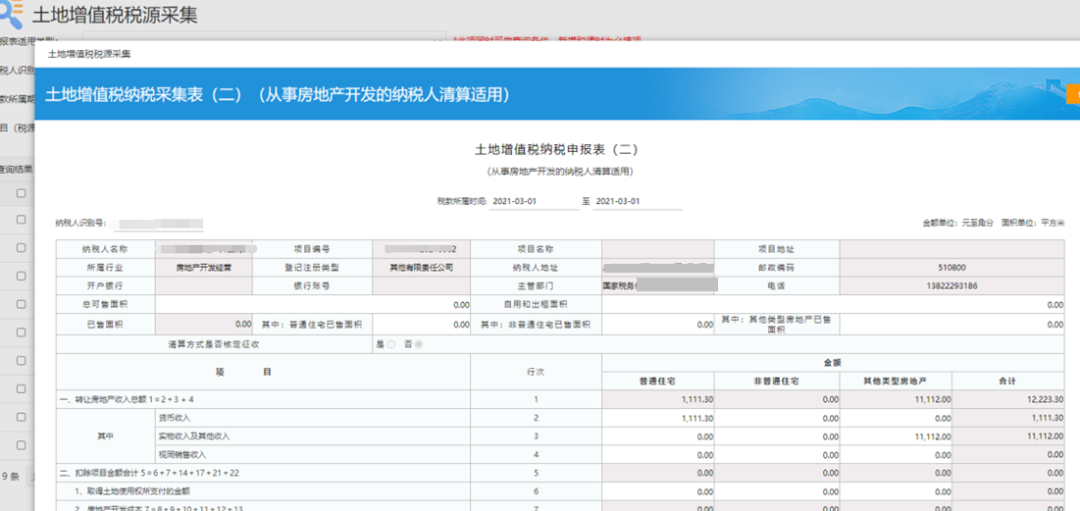Click row label 二、扣除项目金额合计
Screen dimensions: 1080x511
coord(149,473)
